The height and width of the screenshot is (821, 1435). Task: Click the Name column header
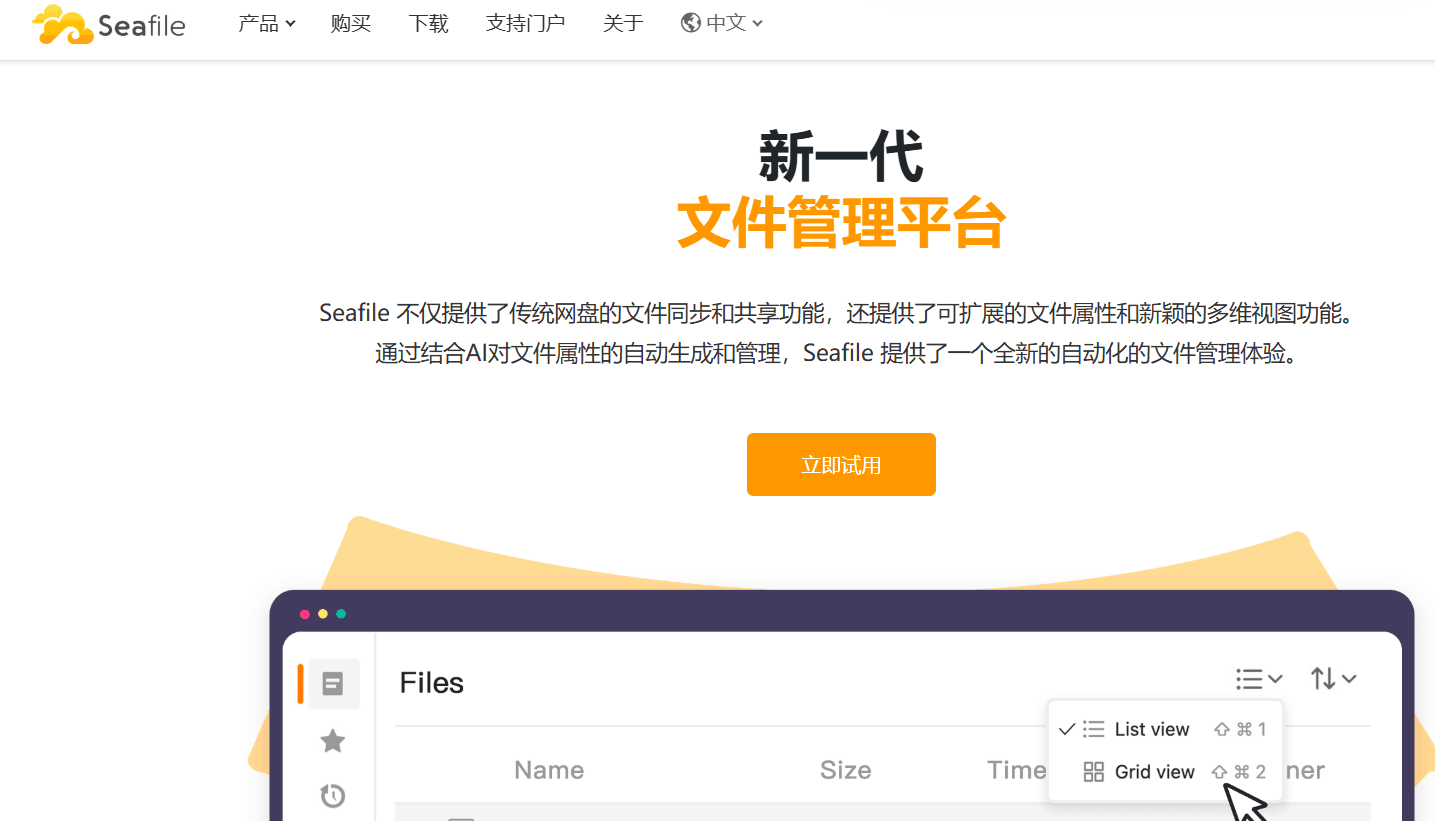click(549, 770)
